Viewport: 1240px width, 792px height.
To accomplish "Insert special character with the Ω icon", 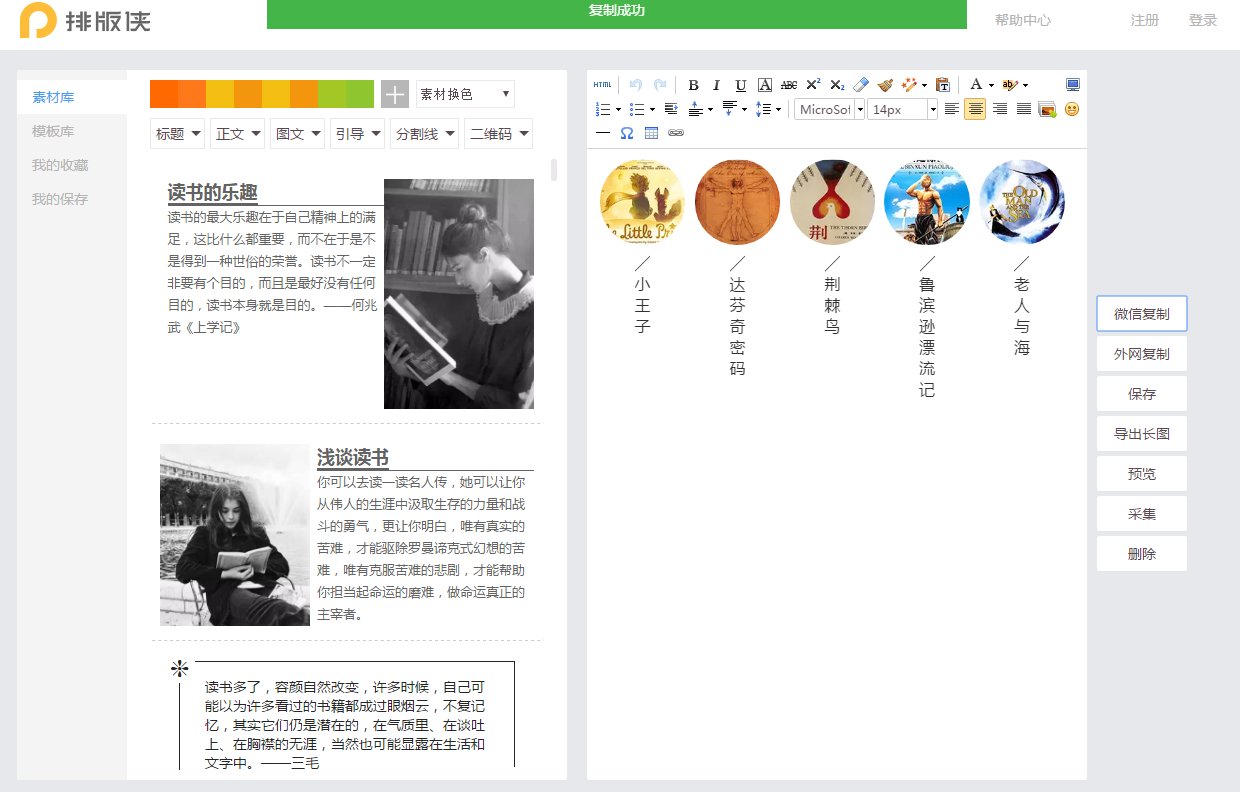I will click(626, 133).
